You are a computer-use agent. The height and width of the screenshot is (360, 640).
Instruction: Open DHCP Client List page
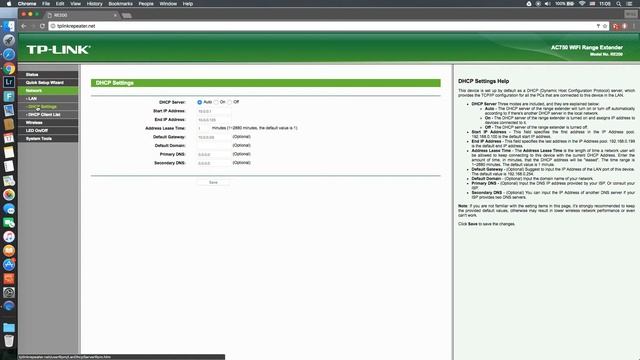click(48, 115)
